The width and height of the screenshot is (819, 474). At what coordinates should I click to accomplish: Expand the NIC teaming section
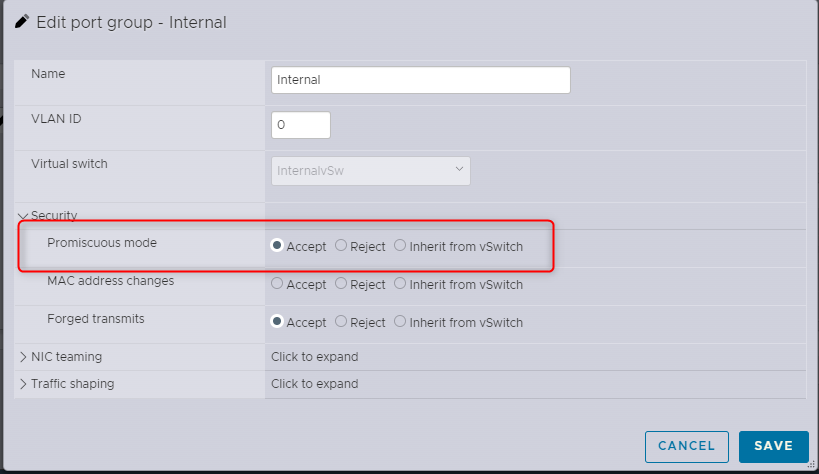(23, 357)
